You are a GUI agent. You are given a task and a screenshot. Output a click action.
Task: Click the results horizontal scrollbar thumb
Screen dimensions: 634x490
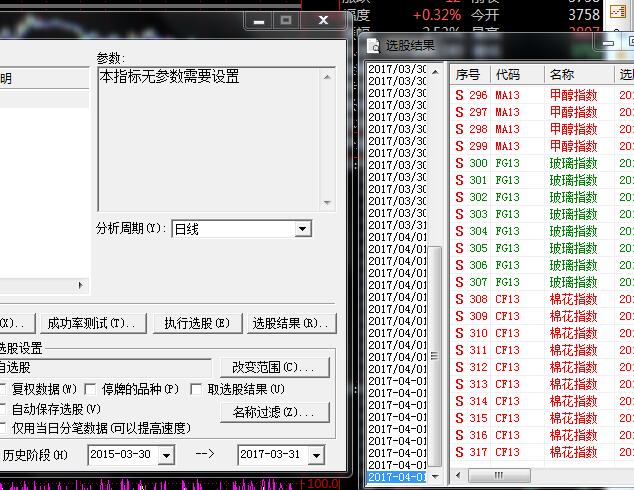click(499, 475)
